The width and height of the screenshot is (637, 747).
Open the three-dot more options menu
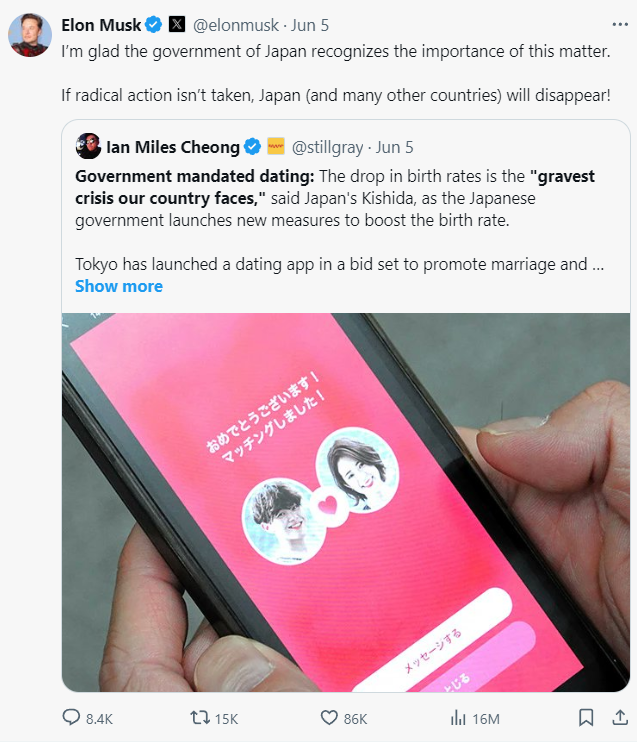click(620, 24)
